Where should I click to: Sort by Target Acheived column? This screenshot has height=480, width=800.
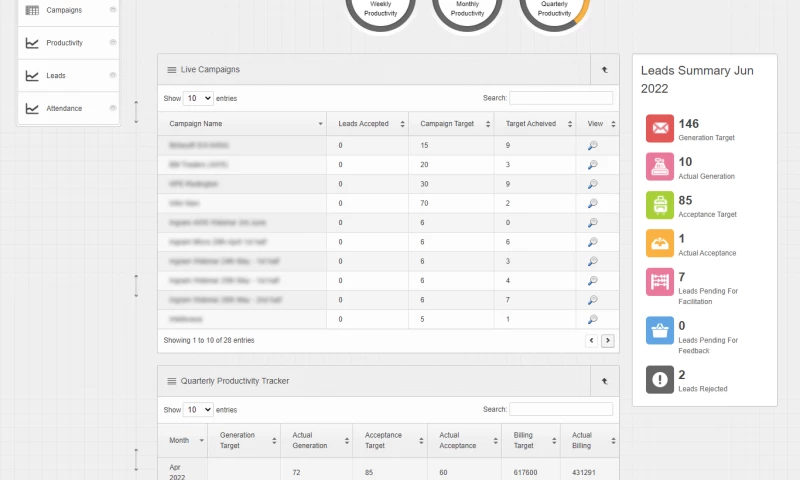(x=535, y=123)
